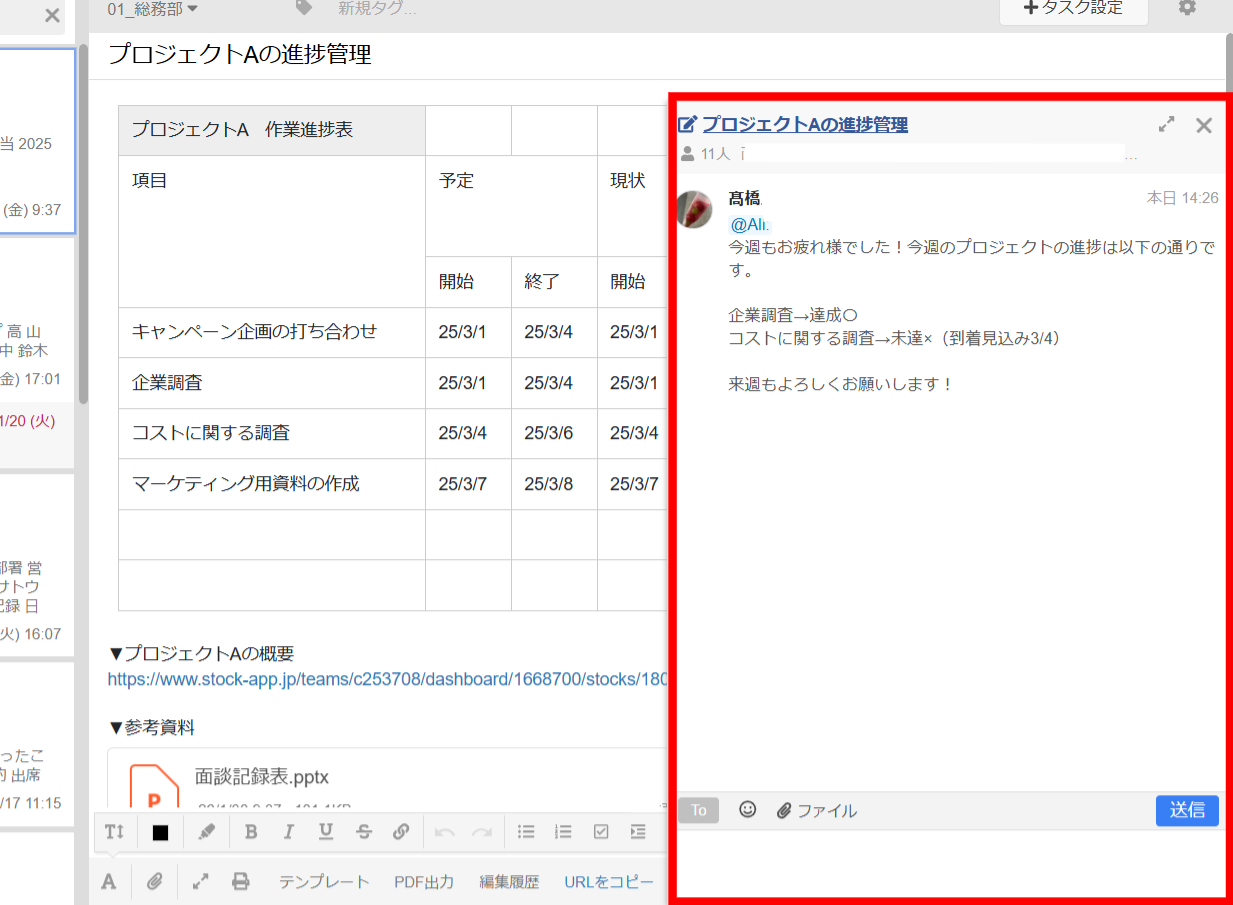
Task: Expand the chat panel to full screen
Action: [1165, 124]
